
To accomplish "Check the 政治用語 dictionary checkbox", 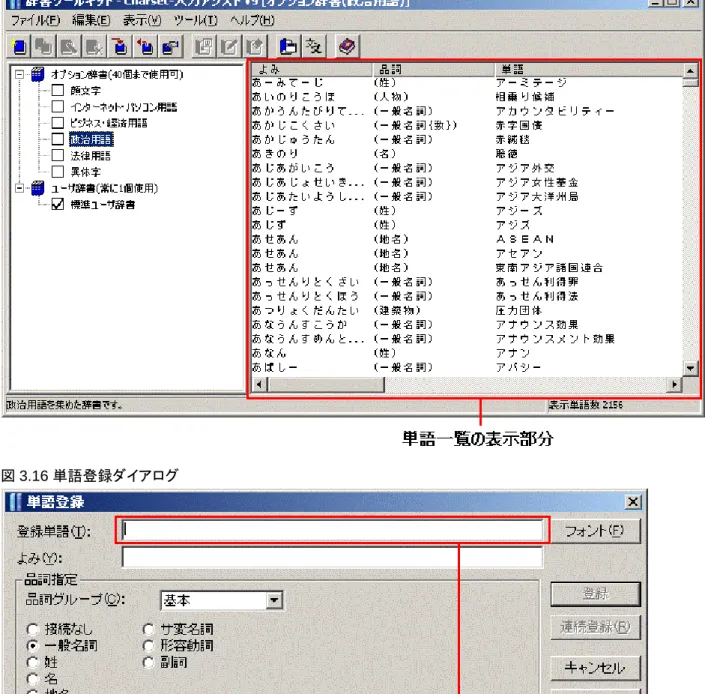I will pyautogui.click(x=58, y=139).
